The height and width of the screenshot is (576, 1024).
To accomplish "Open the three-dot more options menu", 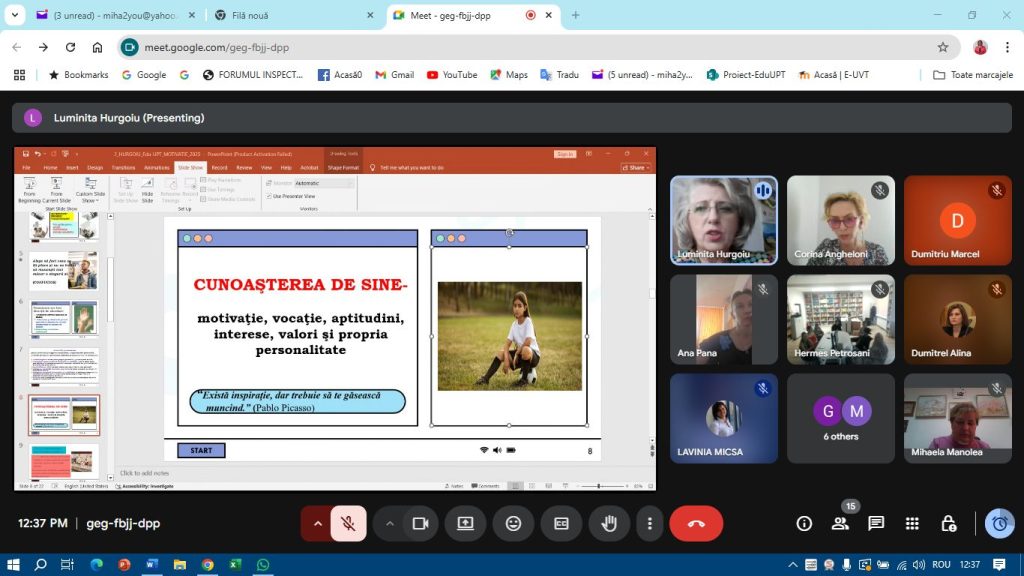I will 650,523.
